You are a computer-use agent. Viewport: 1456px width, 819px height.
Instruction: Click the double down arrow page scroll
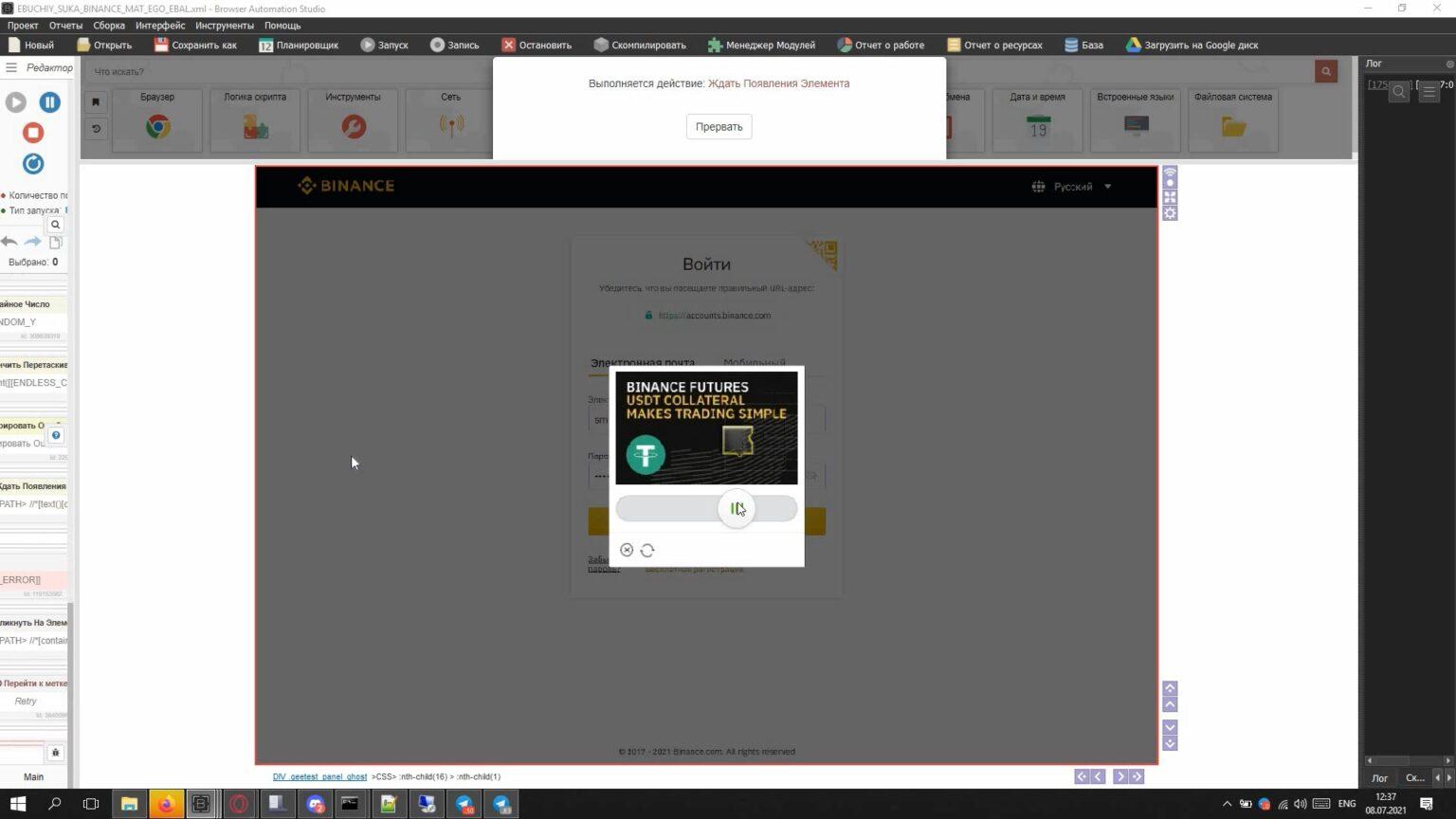1170,744
